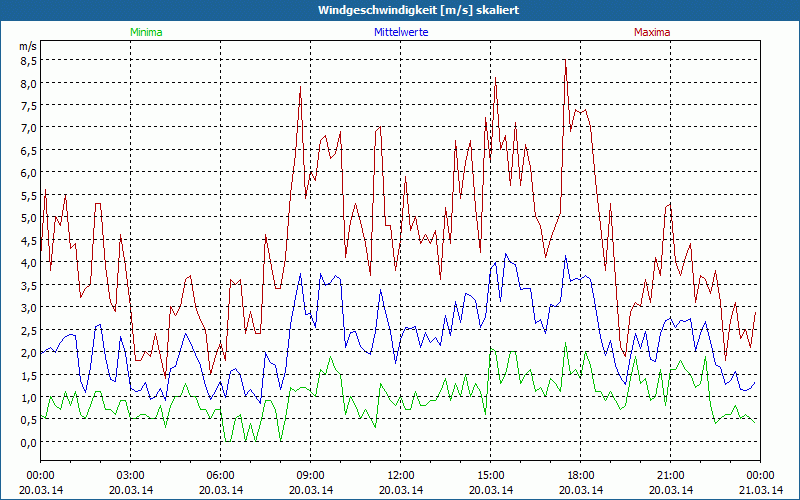Click the y-axis value '7,5'

point(29,105)
